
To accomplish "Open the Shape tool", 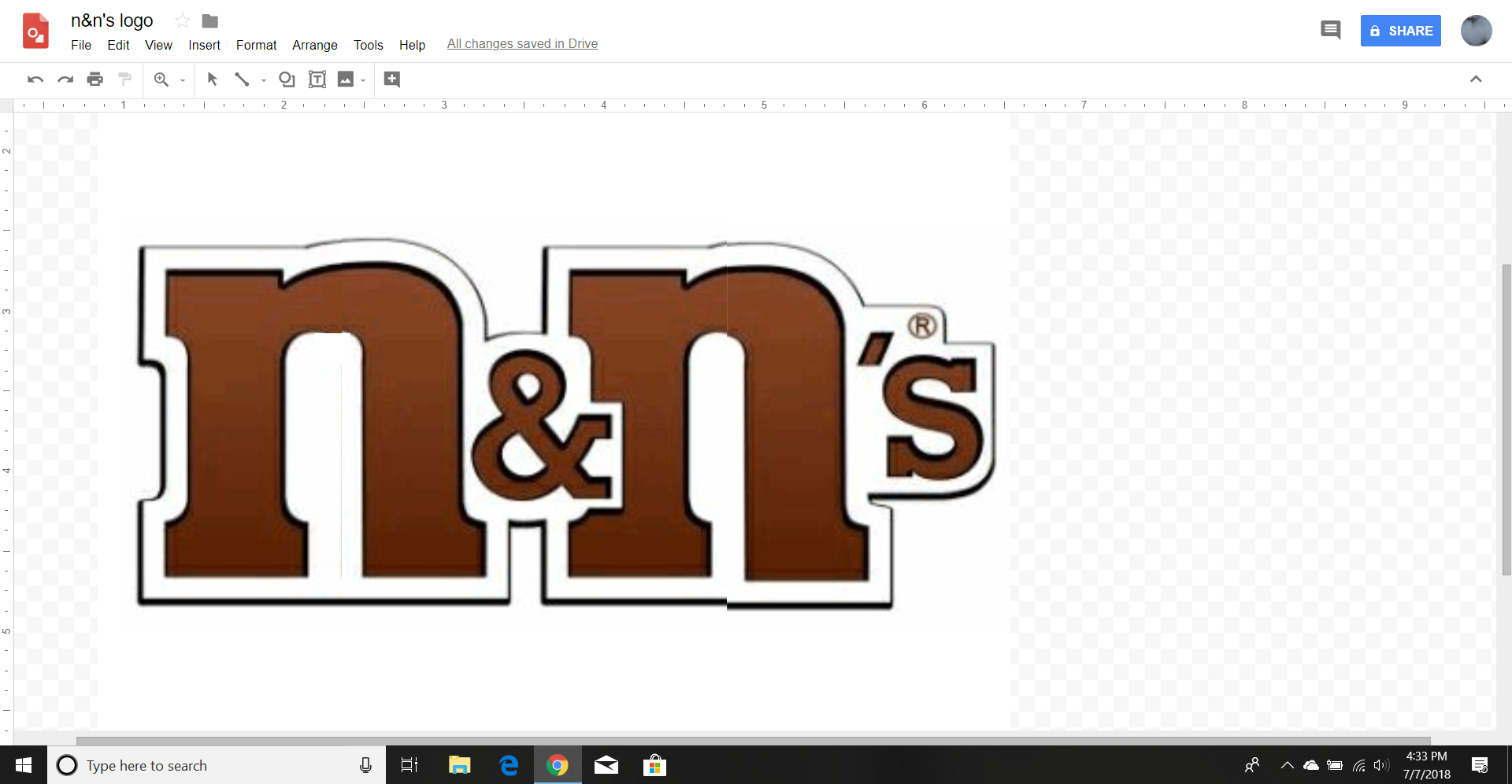I will (x=287, y=80).
